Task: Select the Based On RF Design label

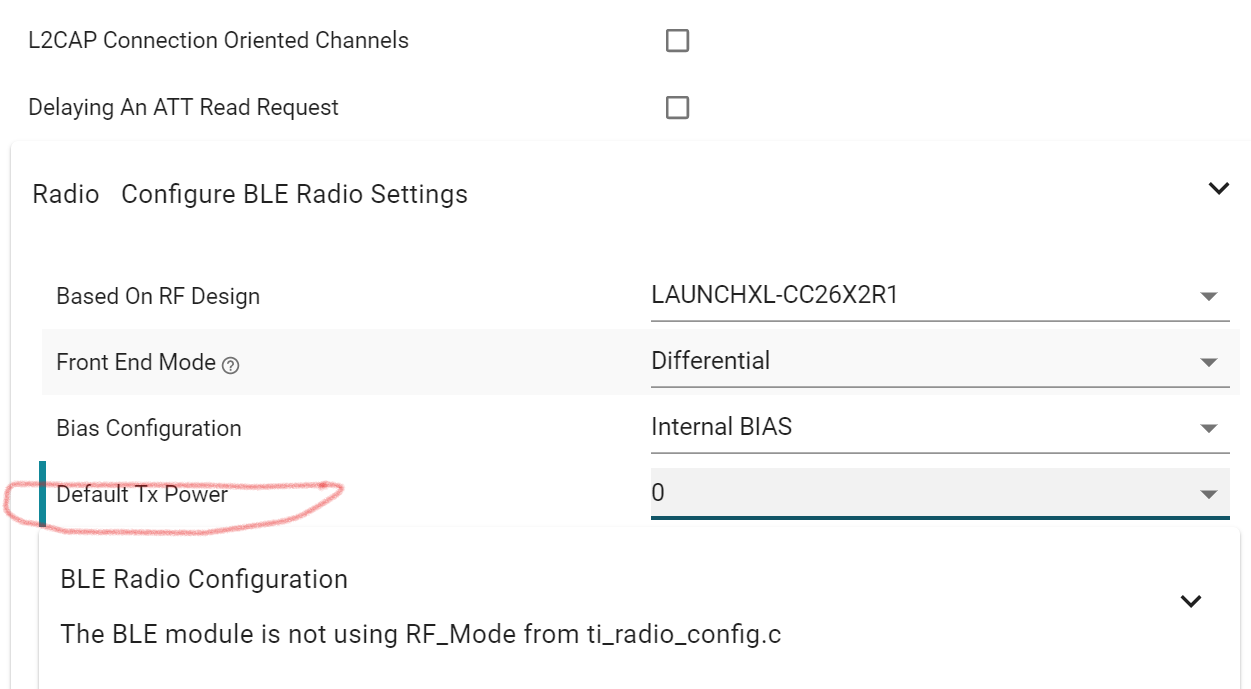Action: click(158, 297)
